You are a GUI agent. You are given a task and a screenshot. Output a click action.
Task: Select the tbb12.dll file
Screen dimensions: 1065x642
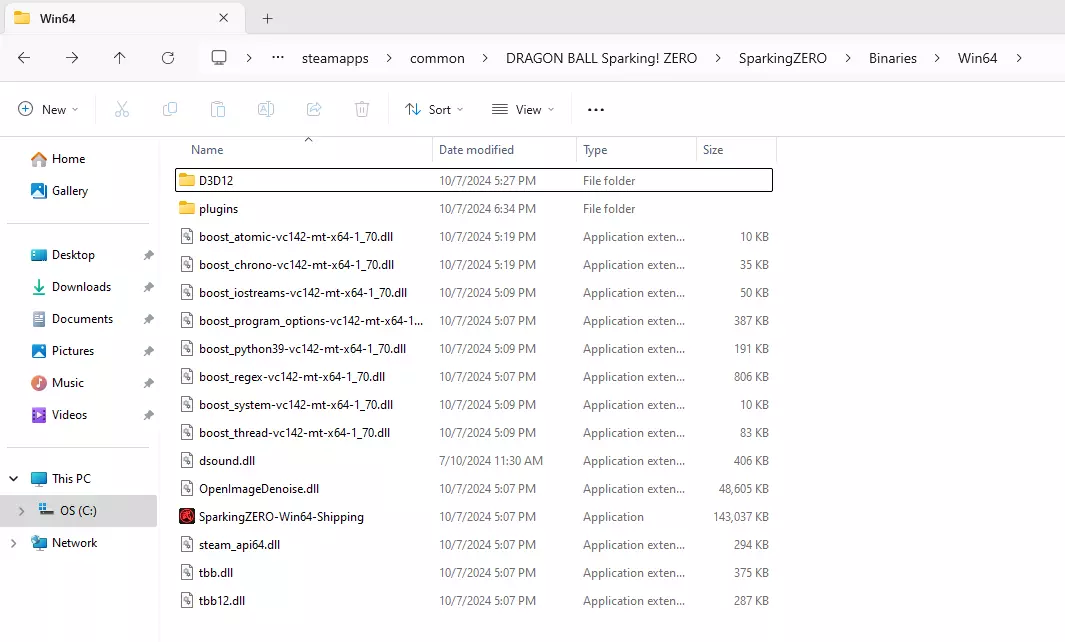tap(473, 601)
